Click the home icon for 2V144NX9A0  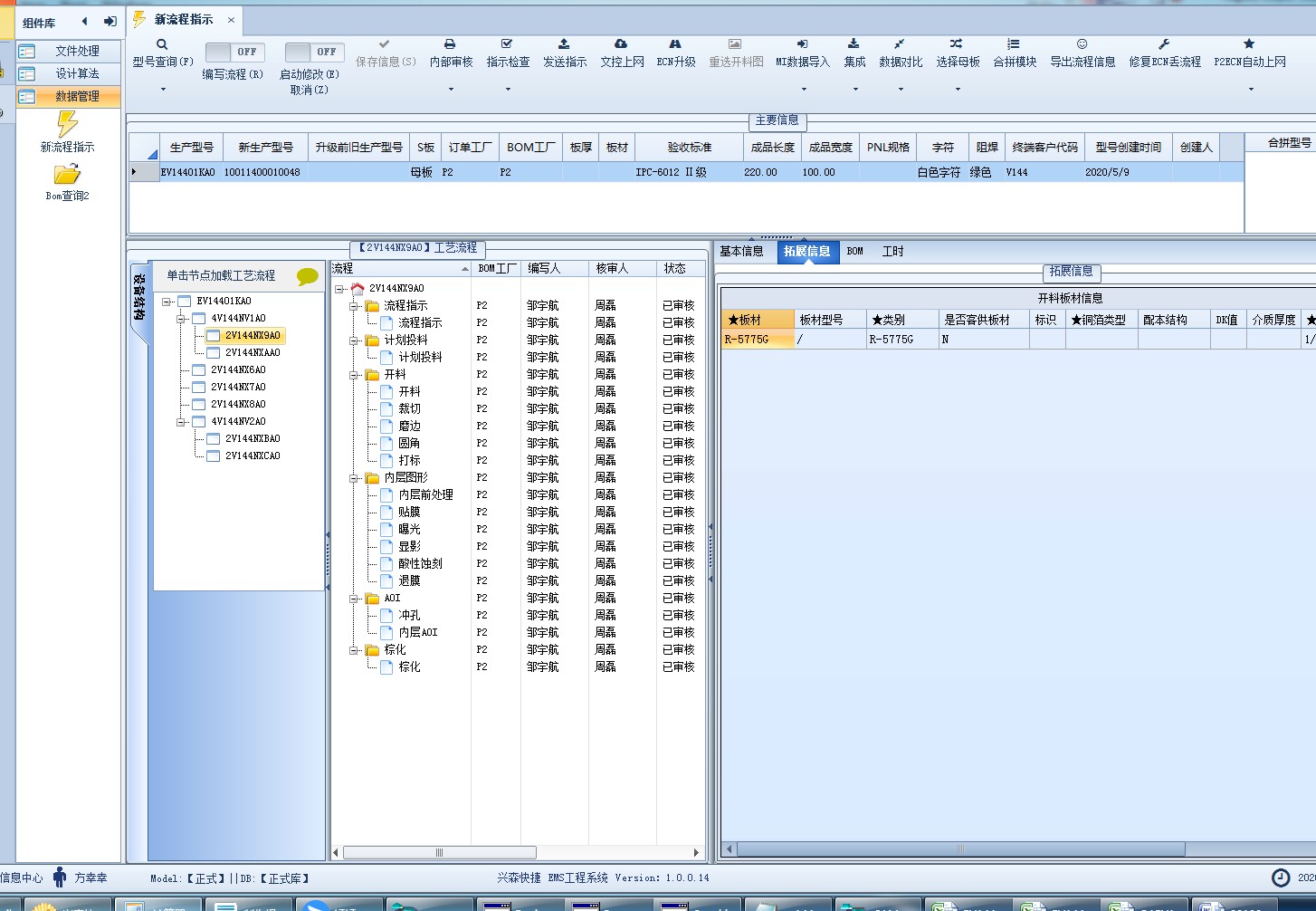coord(358,288)
